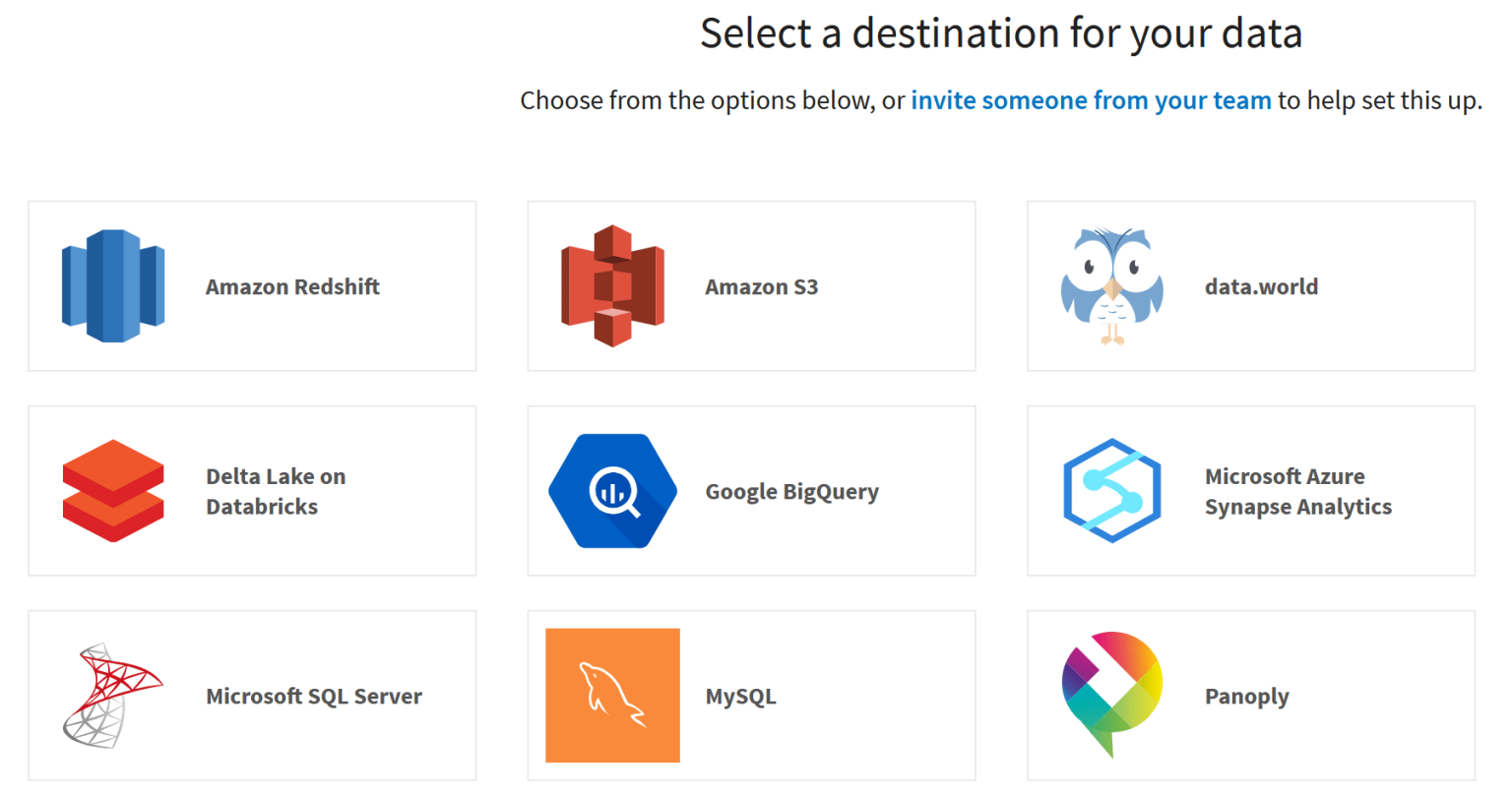Pick Delta Lake on Databricks label
The image size is (1512, 797).
276,491
